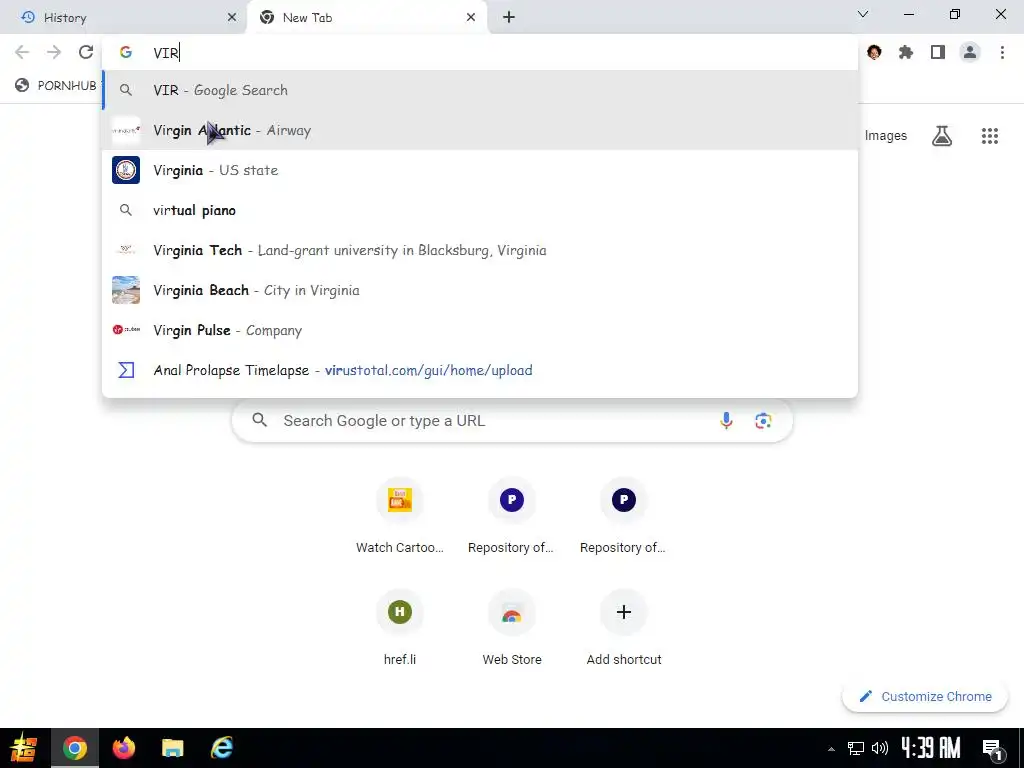This screenshot has width=1024, height=768.
Task: Open Chrome from the taskbar
Action: pos(74,748)
